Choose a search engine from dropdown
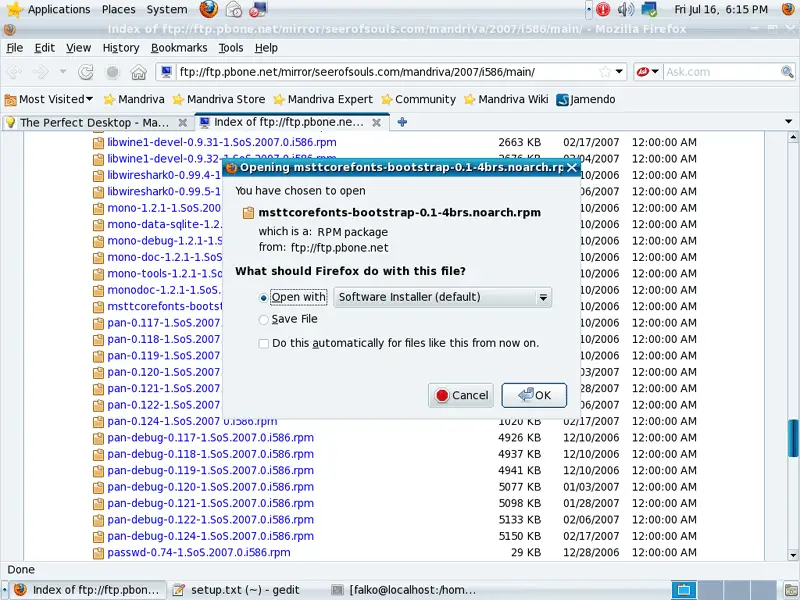 648,72
